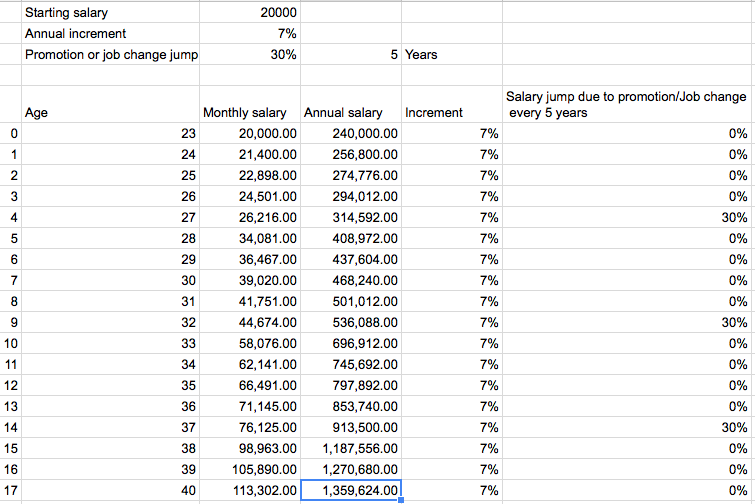Viewport: 755px width, 504px height.
Task: Click annual salary 745,692.00
Action: tap(351, 364)
